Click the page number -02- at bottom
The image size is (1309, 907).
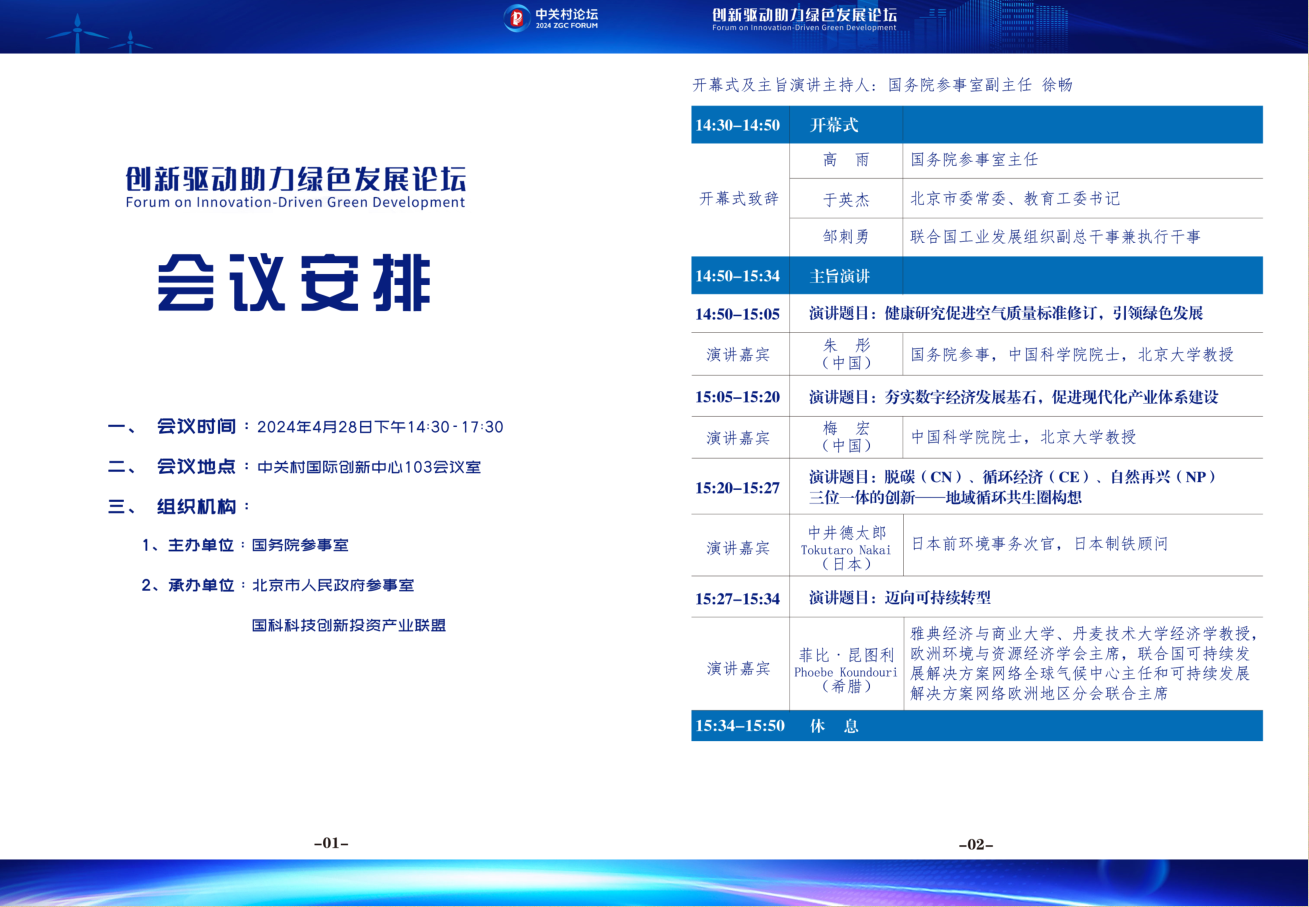click(975, 845)
